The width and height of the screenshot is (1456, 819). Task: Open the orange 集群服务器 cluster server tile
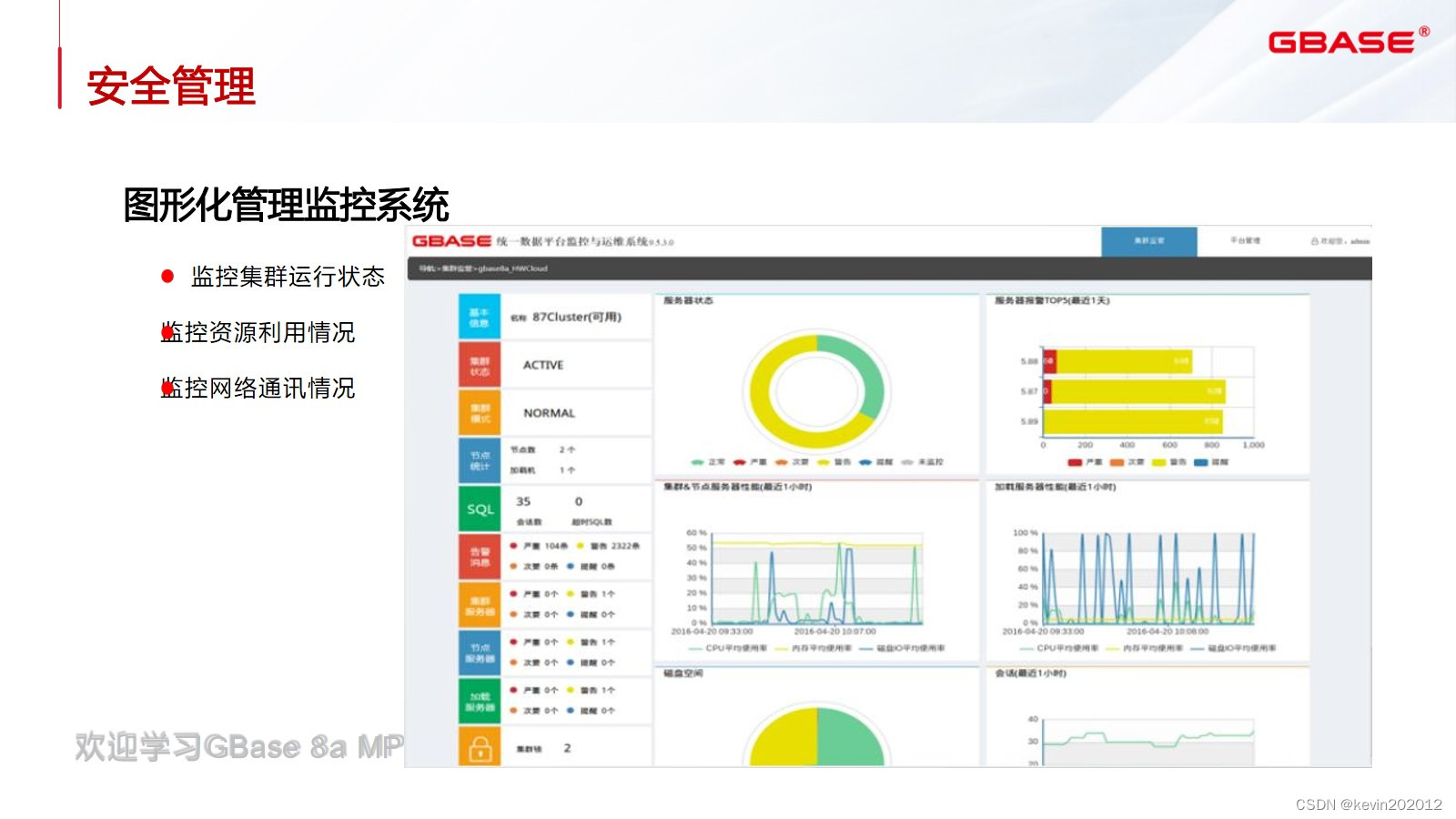pyautogui.click(x=480, y=605)
